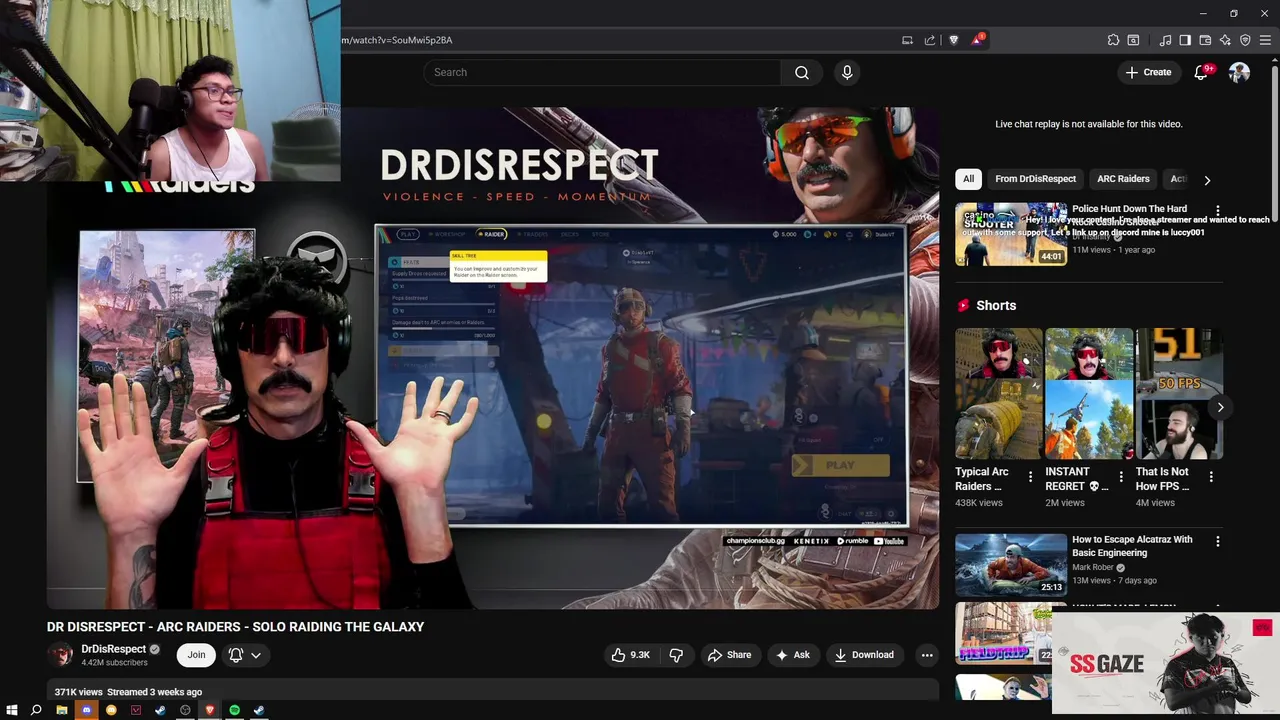Click the live chat replay unavailable message
The image size is (1280, 720).
click(x=1089, y=124)
